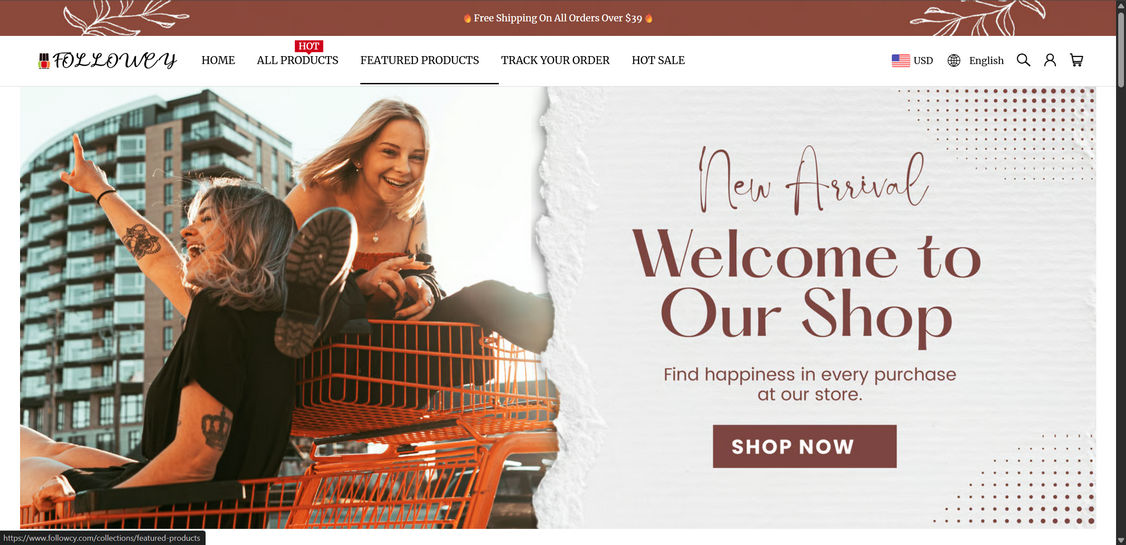The width and height of the screenshot is (1126, 545).
Task: Open TRACK YOUR ORDER page
Action: coord(555,60)
